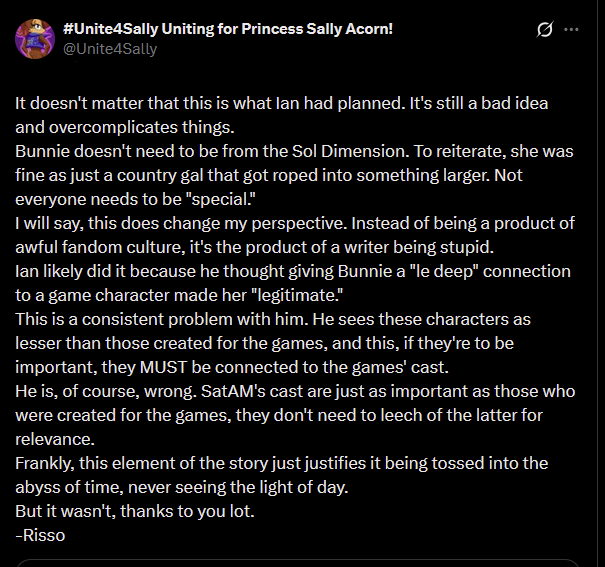This screenshot has height=567, width=605.
Task: Open the Unite4Sally profile avatar
Action: tap(35, 39)
